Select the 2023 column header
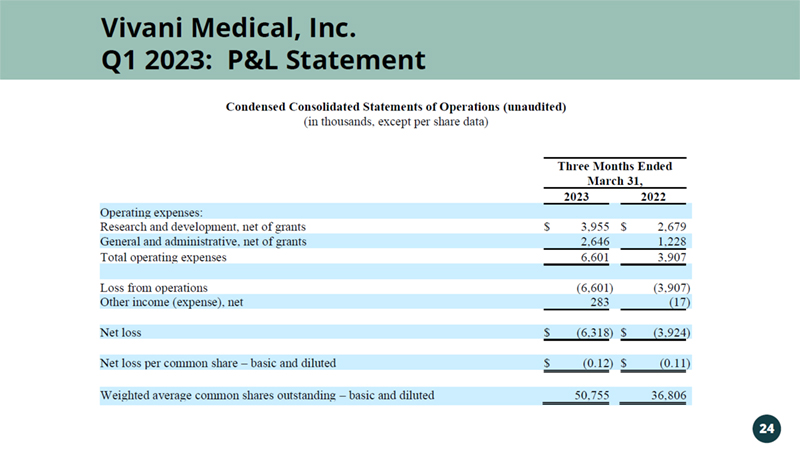Image resolution: width=800 pixels, height=450 pixels. (x=576, y=197)
